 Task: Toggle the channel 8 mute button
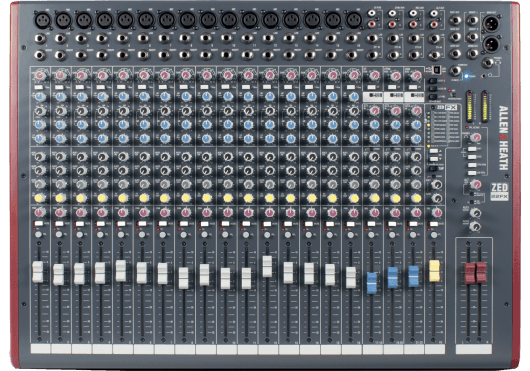(x=184, y=223)
